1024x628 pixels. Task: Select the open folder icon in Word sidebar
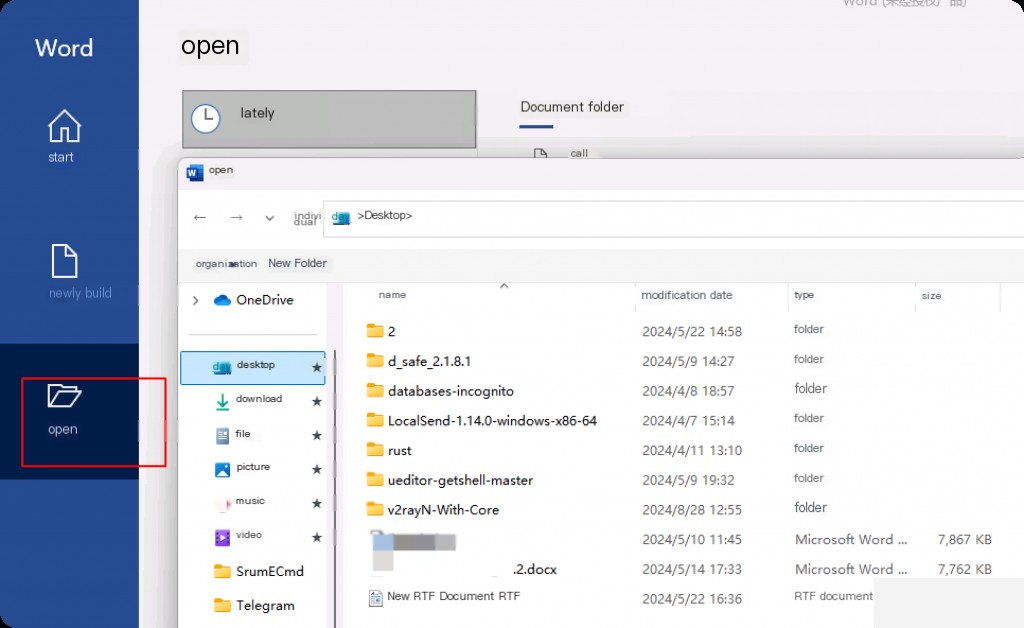63,396
